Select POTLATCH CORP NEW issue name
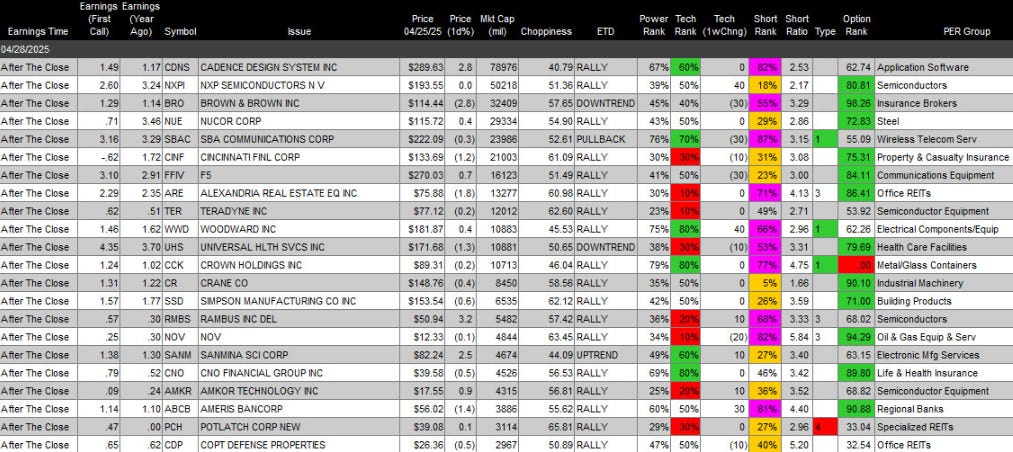The width and height of the screenshot is (1013, 452). pos(249,427)
